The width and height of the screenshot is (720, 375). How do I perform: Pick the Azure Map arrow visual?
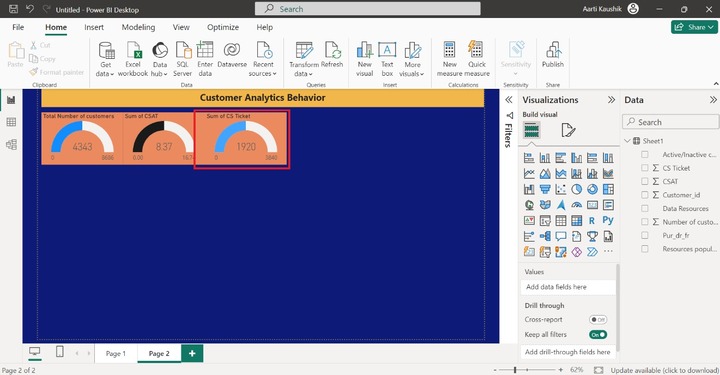(561, 205)
